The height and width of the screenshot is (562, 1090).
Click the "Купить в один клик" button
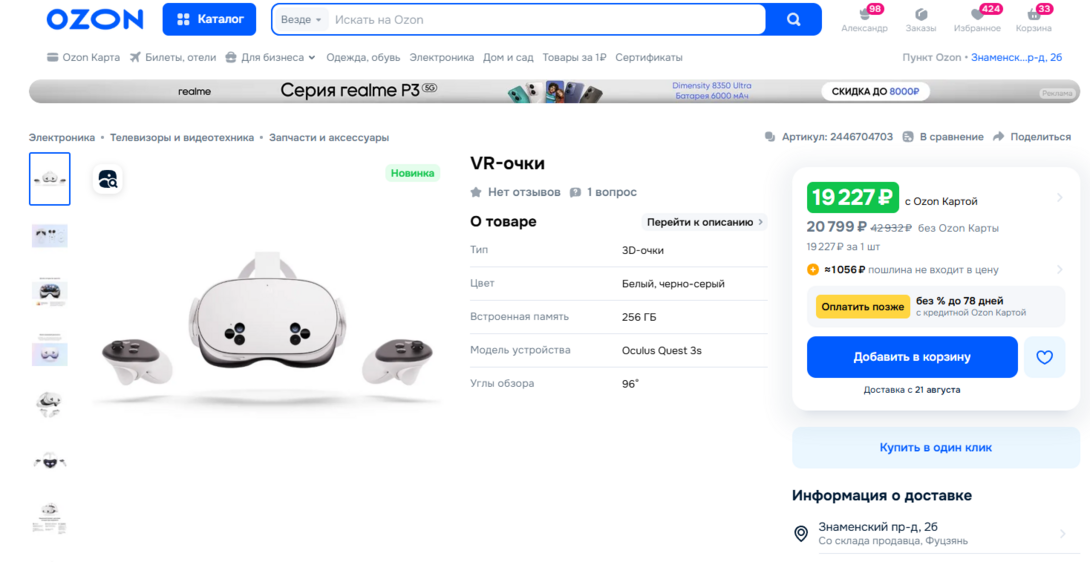pyautogui.click(x=935, y=448)
